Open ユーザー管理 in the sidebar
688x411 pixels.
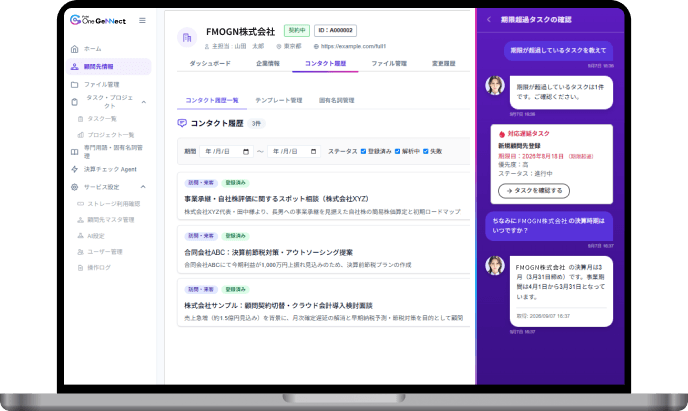pos(105,252)
